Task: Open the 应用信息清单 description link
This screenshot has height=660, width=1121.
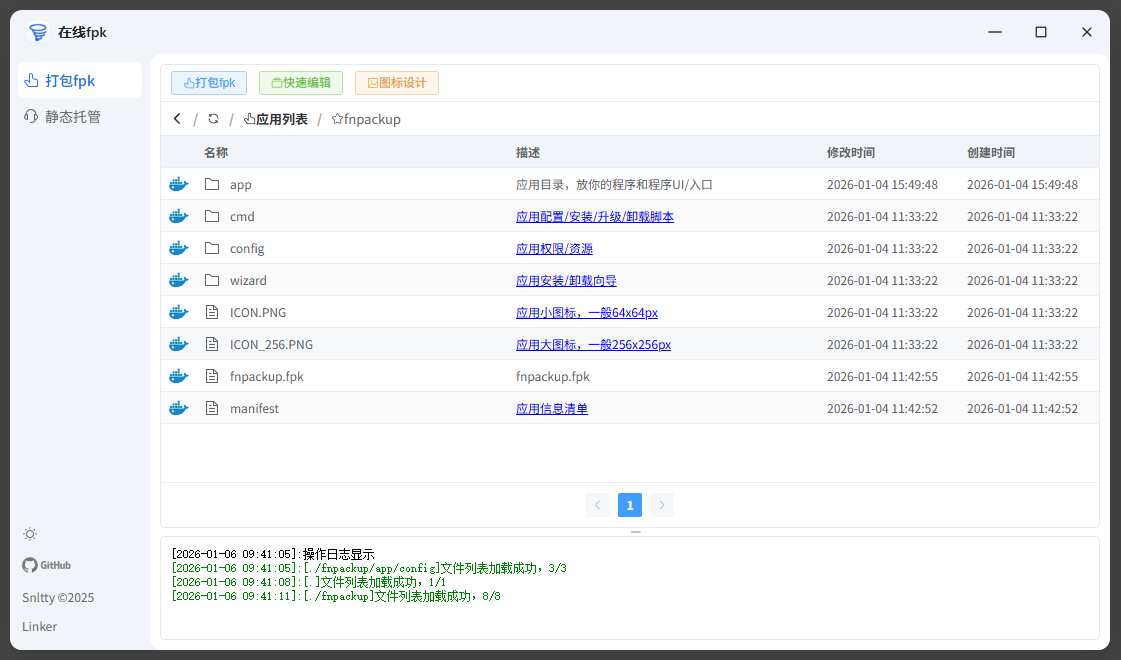Action: tap(551, 409)
